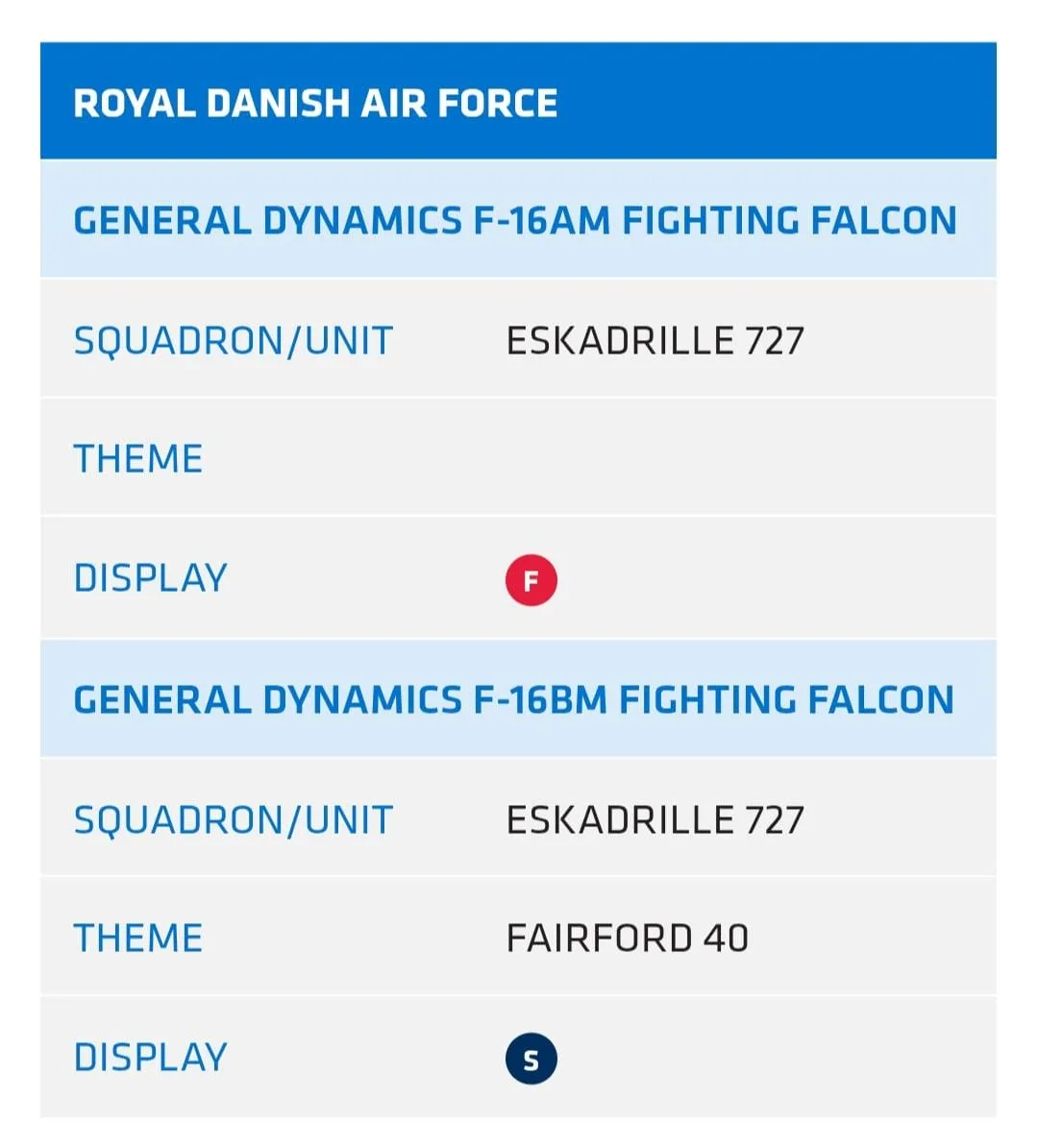1038x1148 pixels.
Task: Click the number 727 in the first squadron row
Action: (x=774, y=341)
